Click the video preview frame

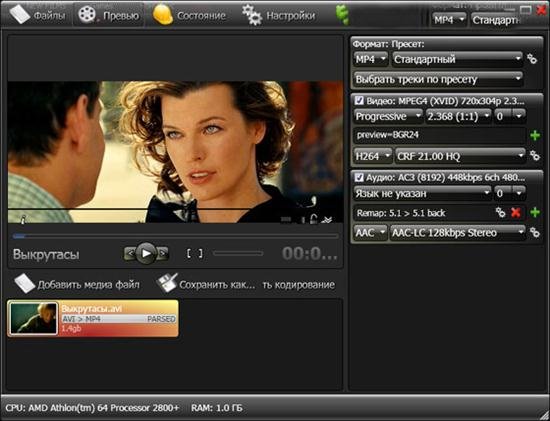pos(175,152)
